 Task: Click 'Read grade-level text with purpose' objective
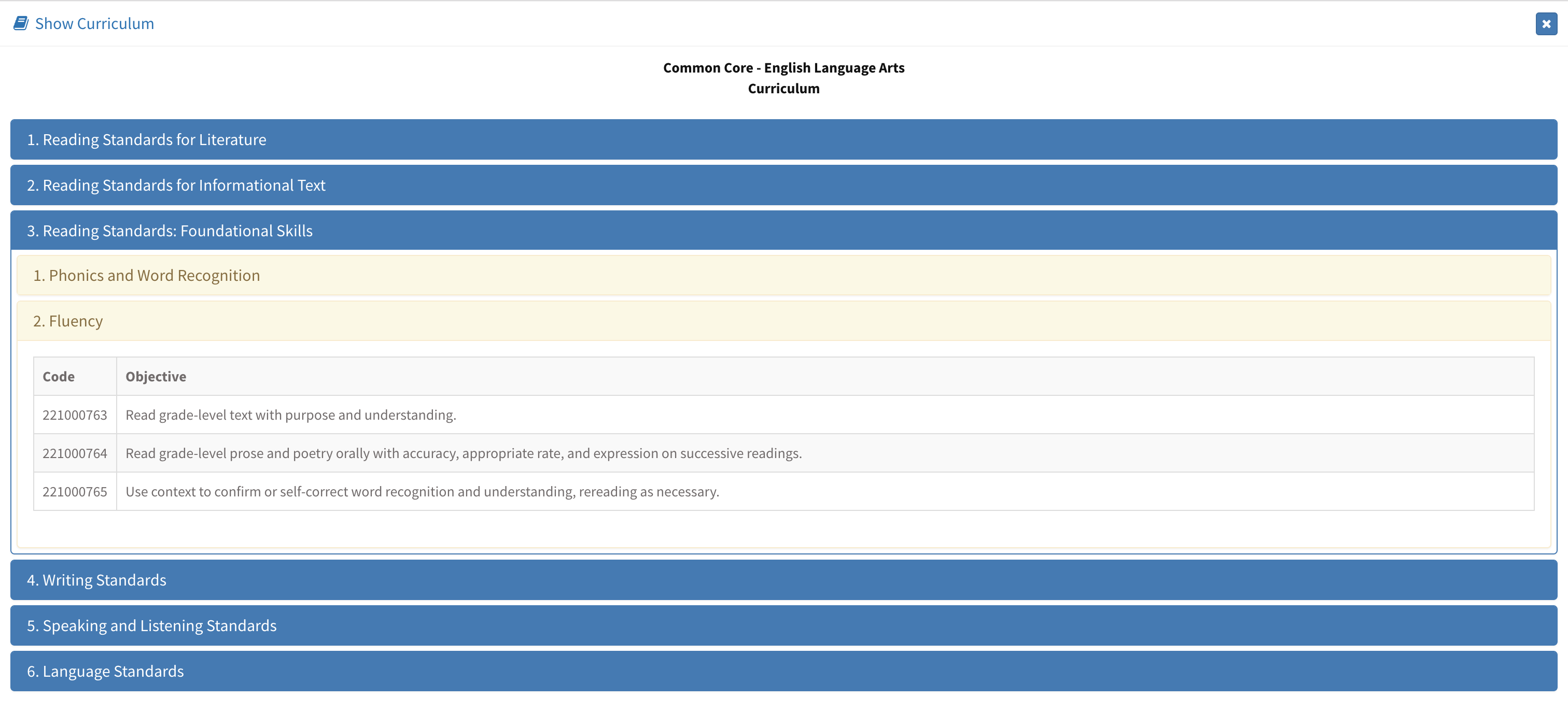pos(290,415)
